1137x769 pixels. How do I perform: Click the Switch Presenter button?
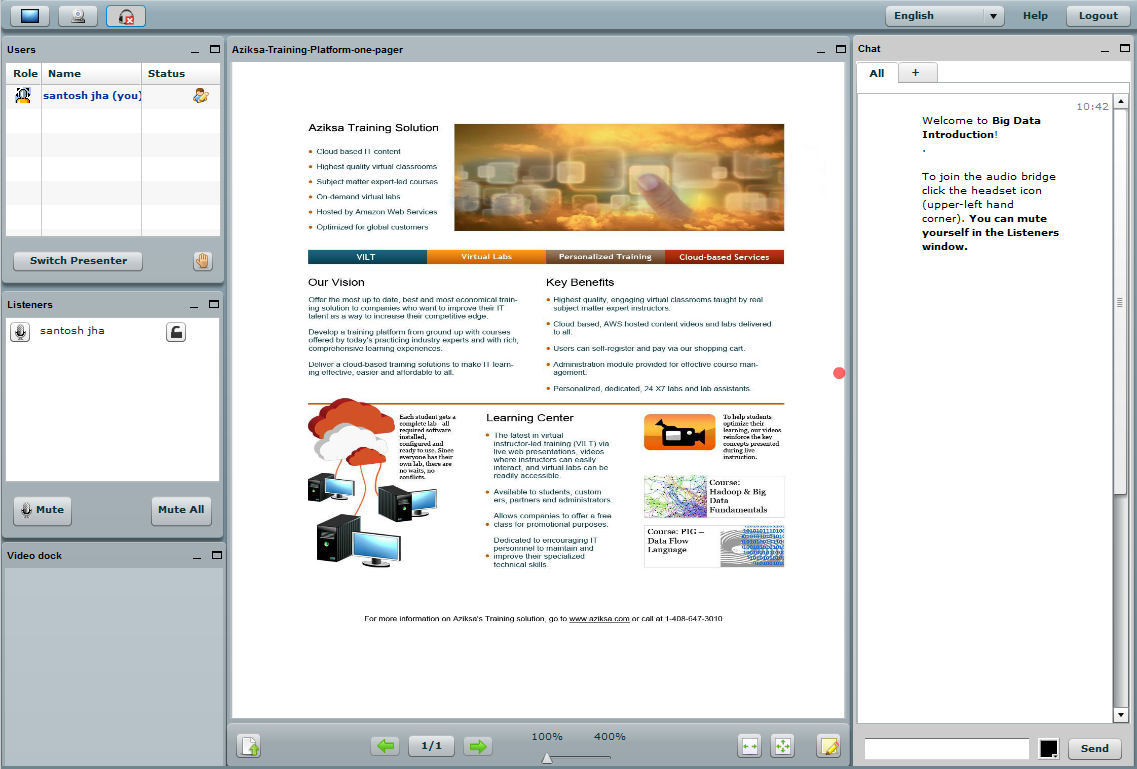tap(78, 261)
